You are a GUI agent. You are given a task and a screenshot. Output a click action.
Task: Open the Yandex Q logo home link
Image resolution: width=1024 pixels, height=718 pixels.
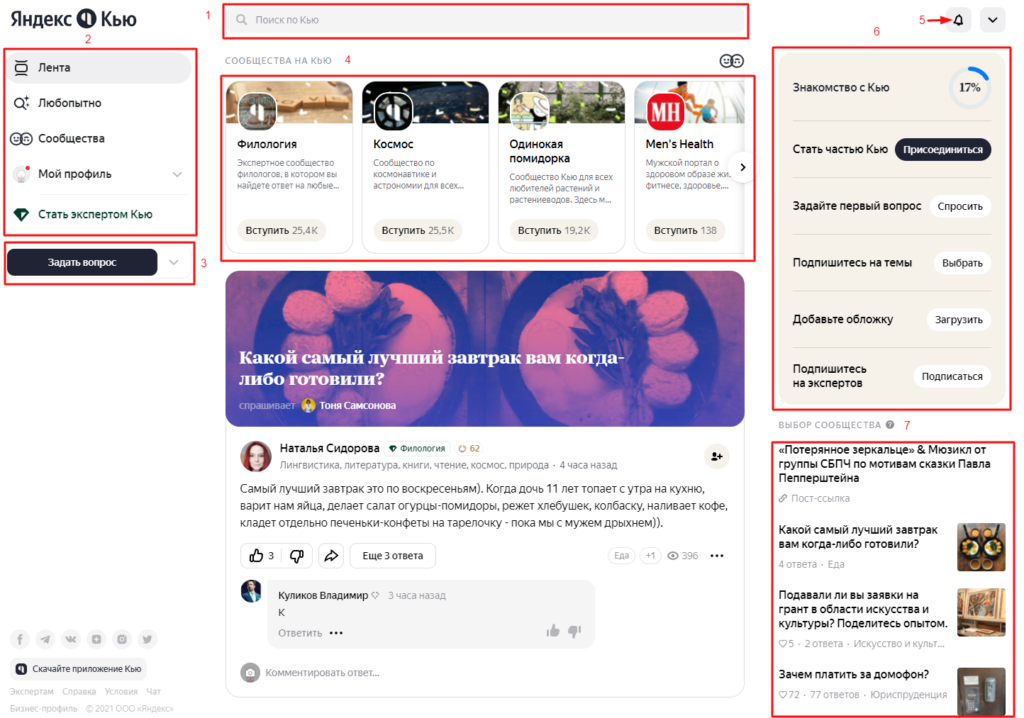pyautogui.click(x=73, y=19)
